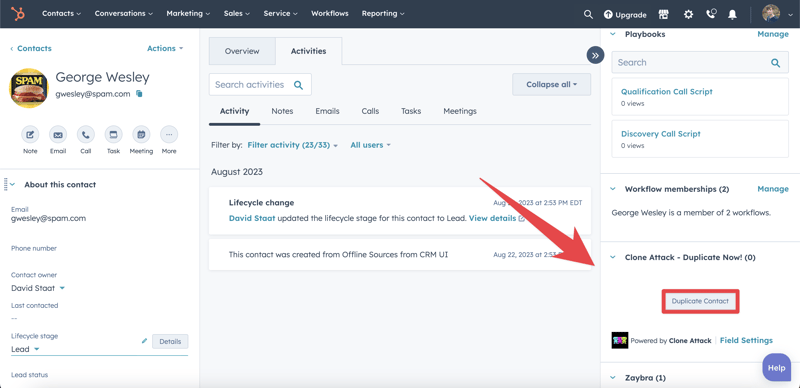Collapse the Workflow memberships section
Viewport: 800px width, 388px height.
[x=613, y=189]
